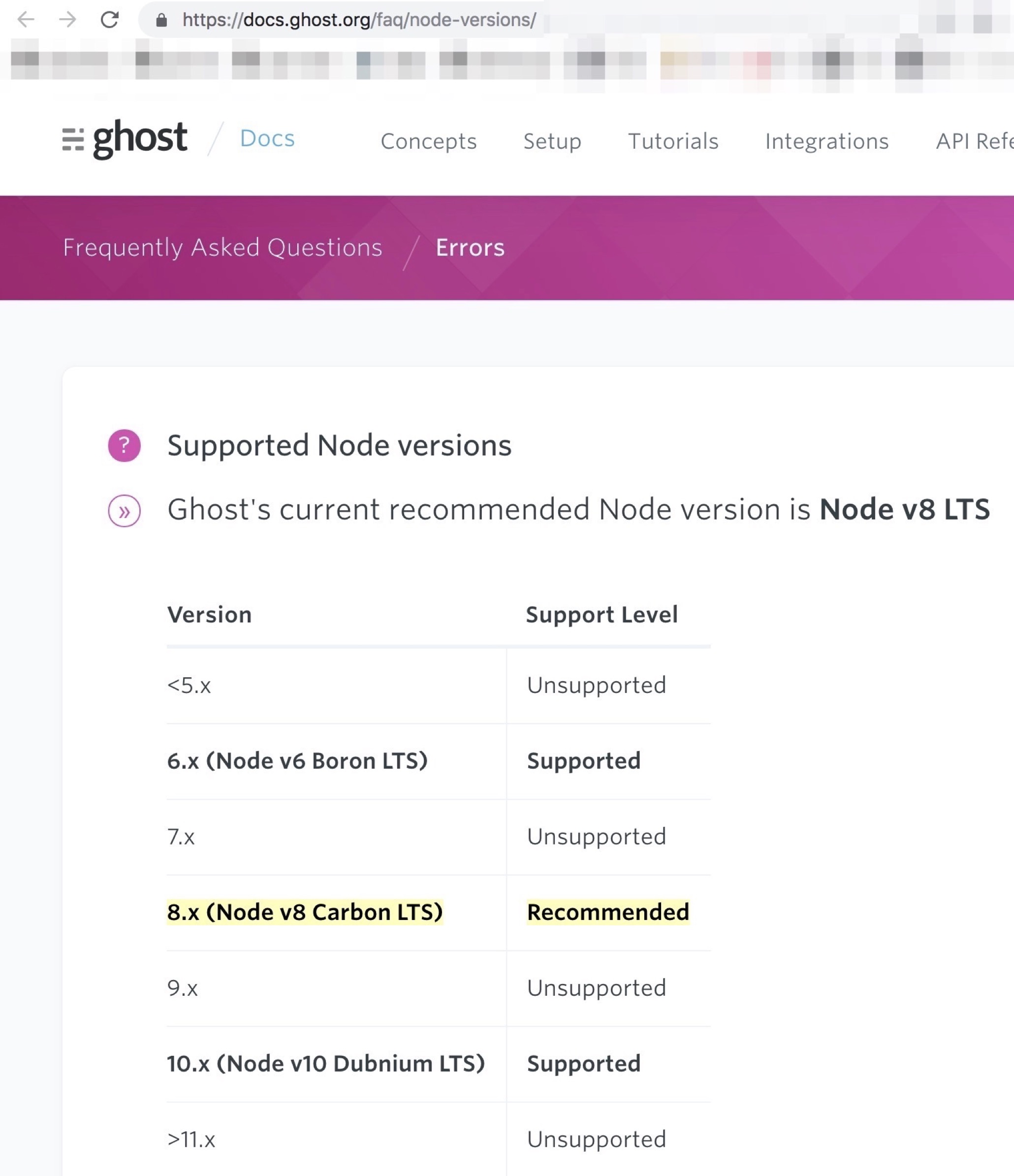Open the Concepts section

(x=428, y=141)
